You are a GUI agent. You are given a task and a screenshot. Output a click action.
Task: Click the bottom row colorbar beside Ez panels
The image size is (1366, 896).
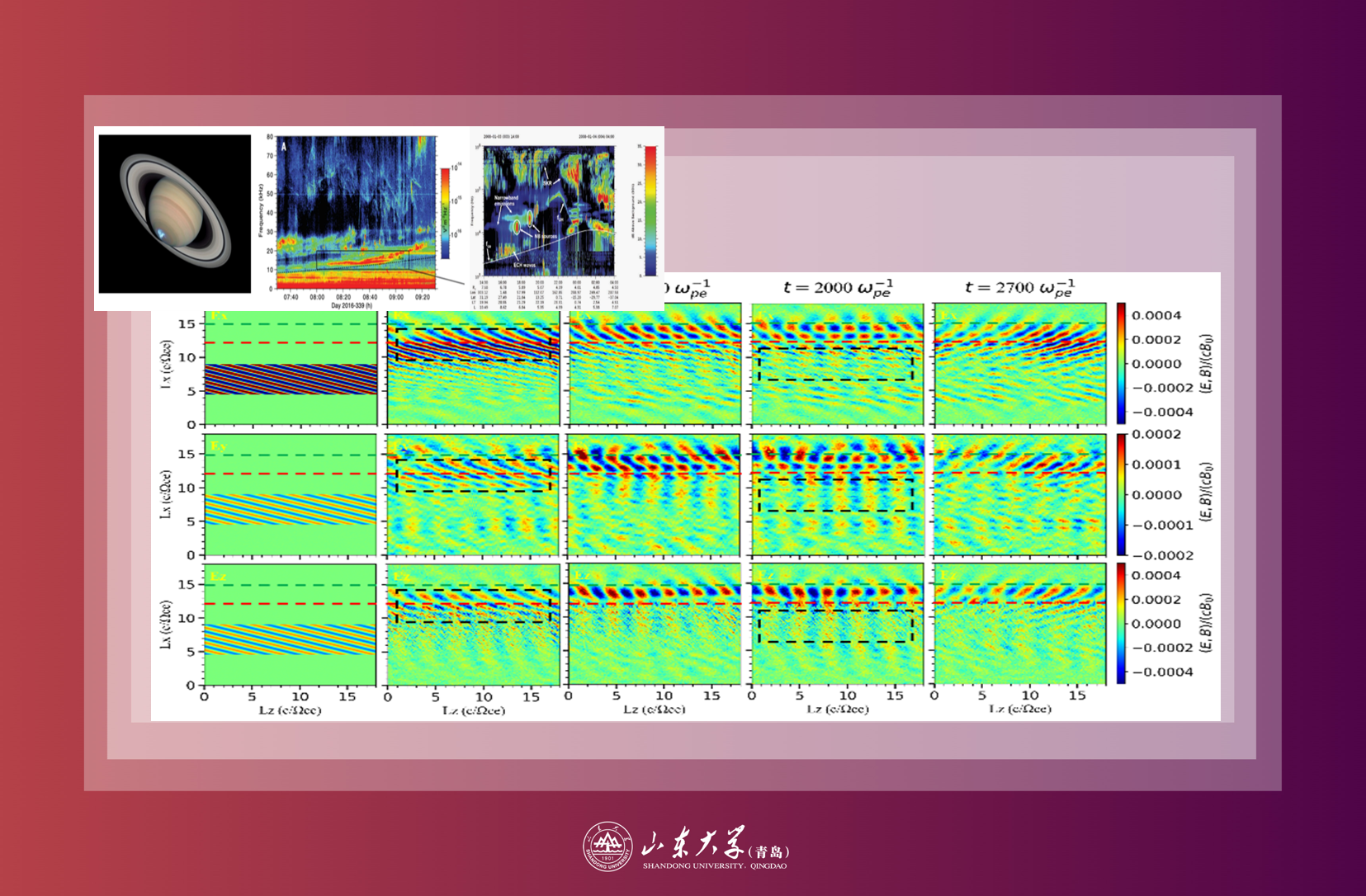1121,624
